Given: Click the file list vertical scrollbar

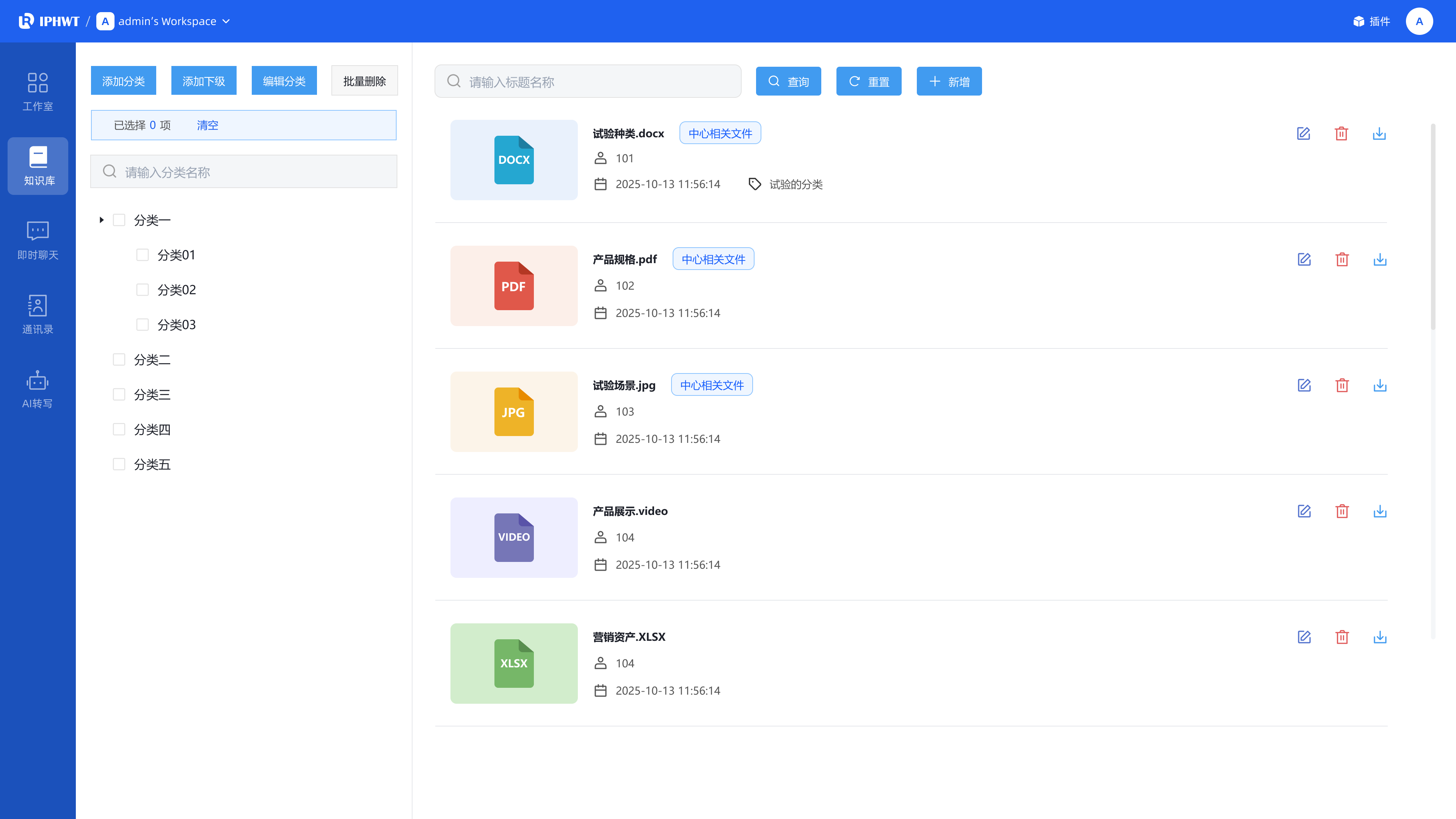Looking at the screenshot, I should click(1433, 226).
